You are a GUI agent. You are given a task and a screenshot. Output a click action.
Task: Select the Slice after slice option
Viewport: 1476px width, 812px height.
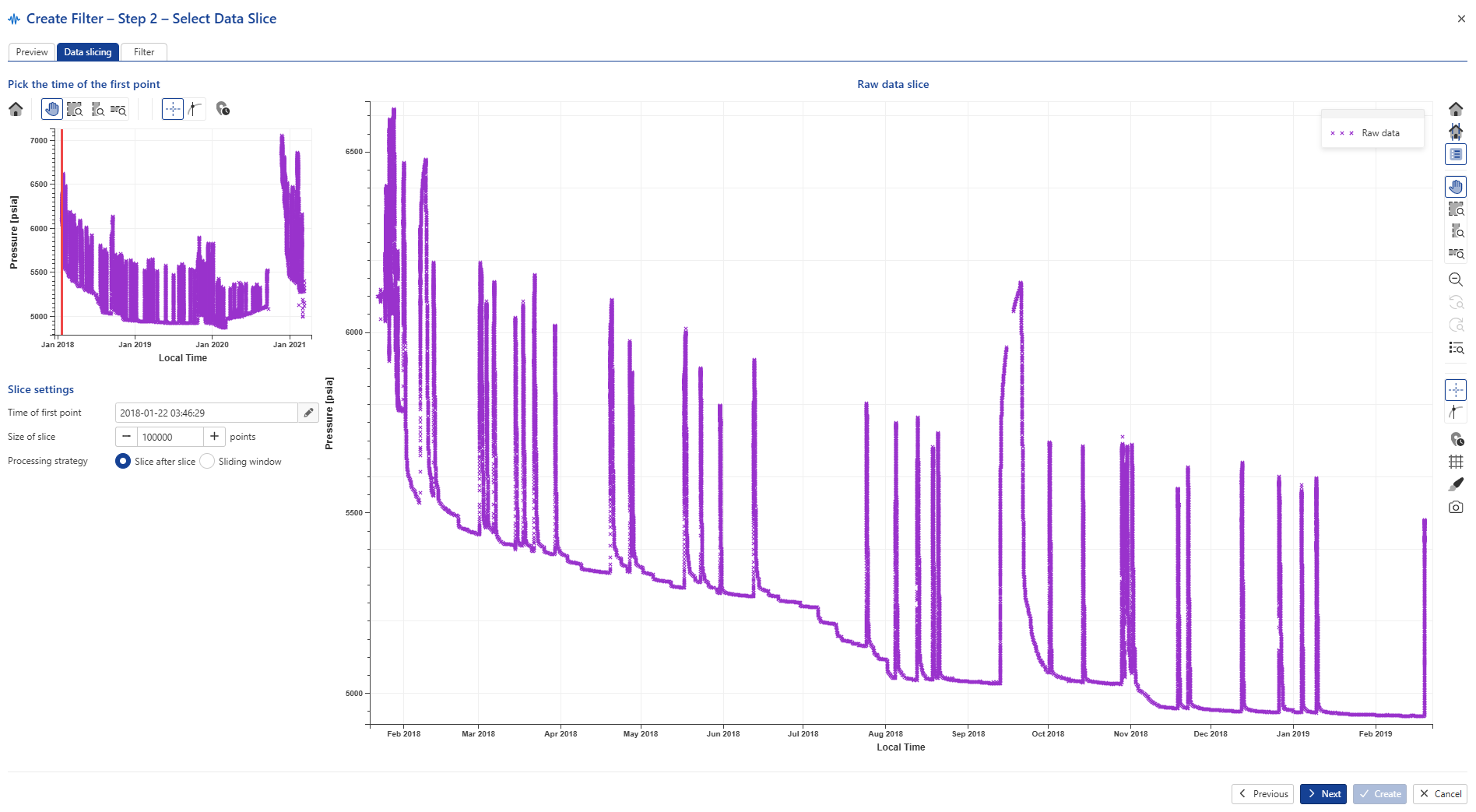(x=123, y=462)
